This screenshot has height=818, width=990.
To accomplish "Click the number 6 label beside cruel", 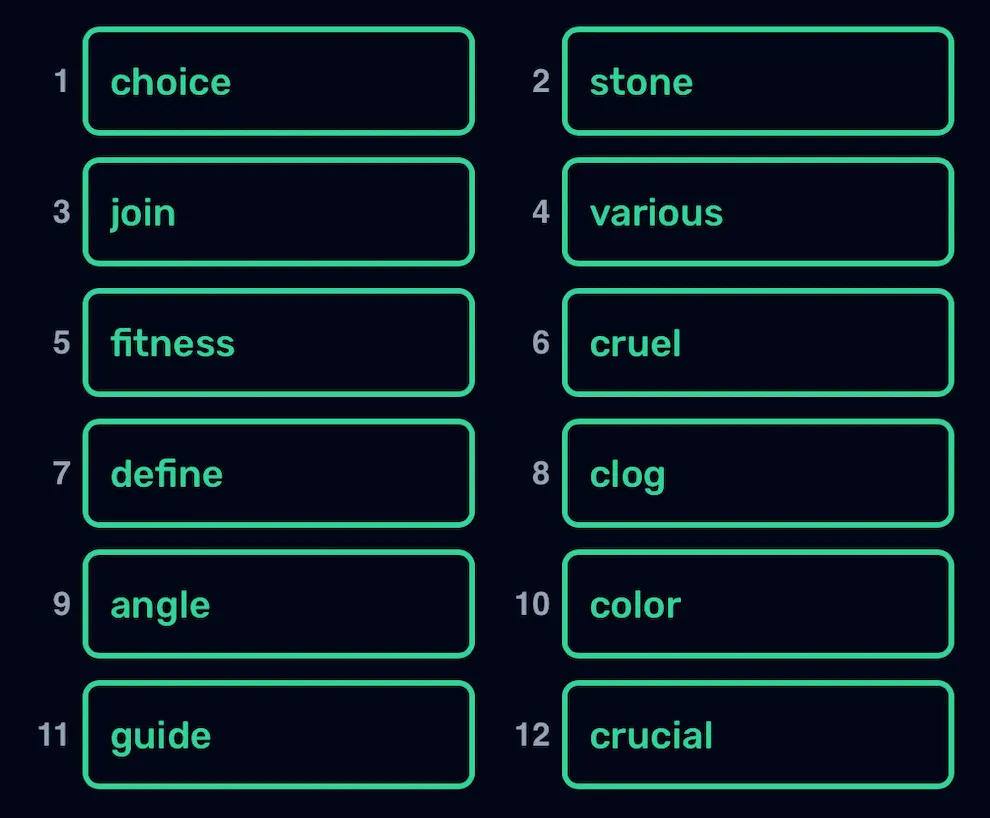I will (540, 343).
